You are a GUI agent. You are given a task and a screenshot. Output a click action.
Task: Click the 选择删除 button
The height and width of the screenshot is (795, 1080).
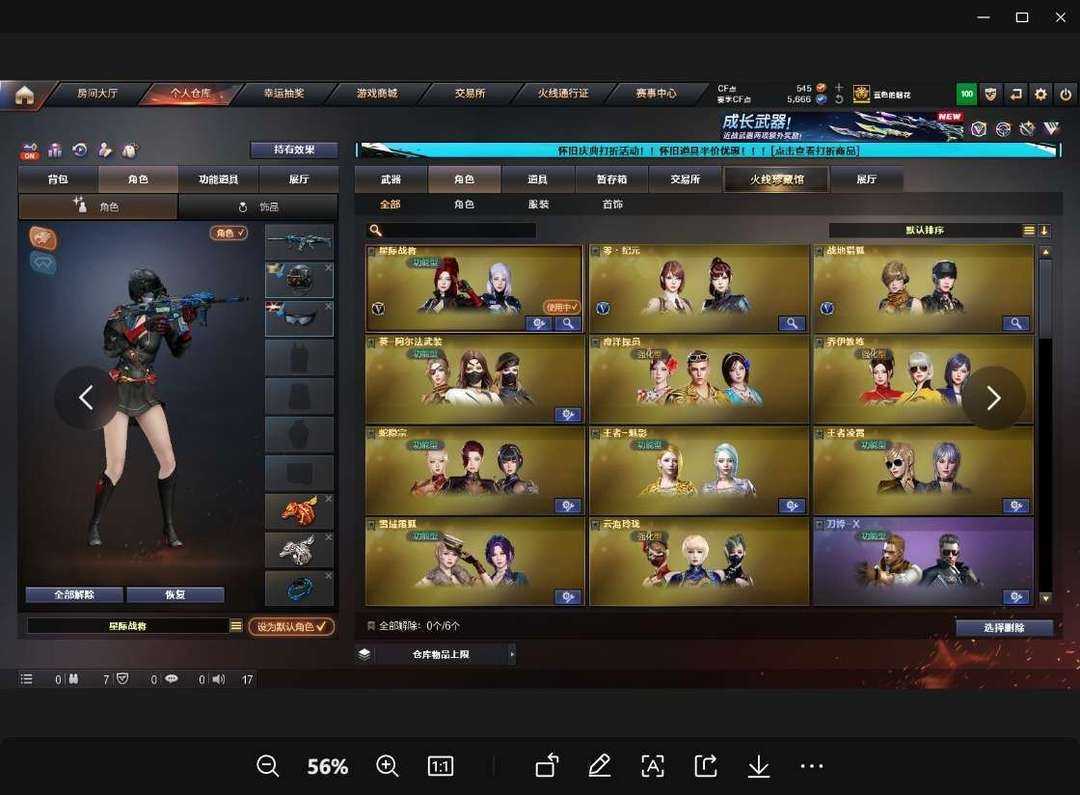[x=1003, y=628]
